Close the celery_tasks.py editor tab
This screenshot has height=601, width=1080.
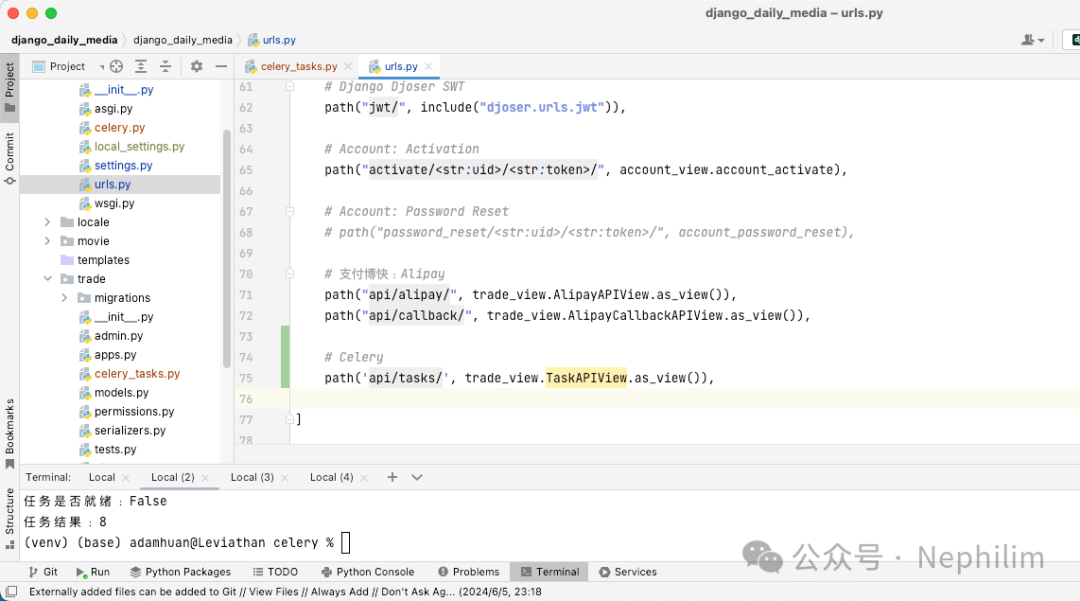pos(348,66)
